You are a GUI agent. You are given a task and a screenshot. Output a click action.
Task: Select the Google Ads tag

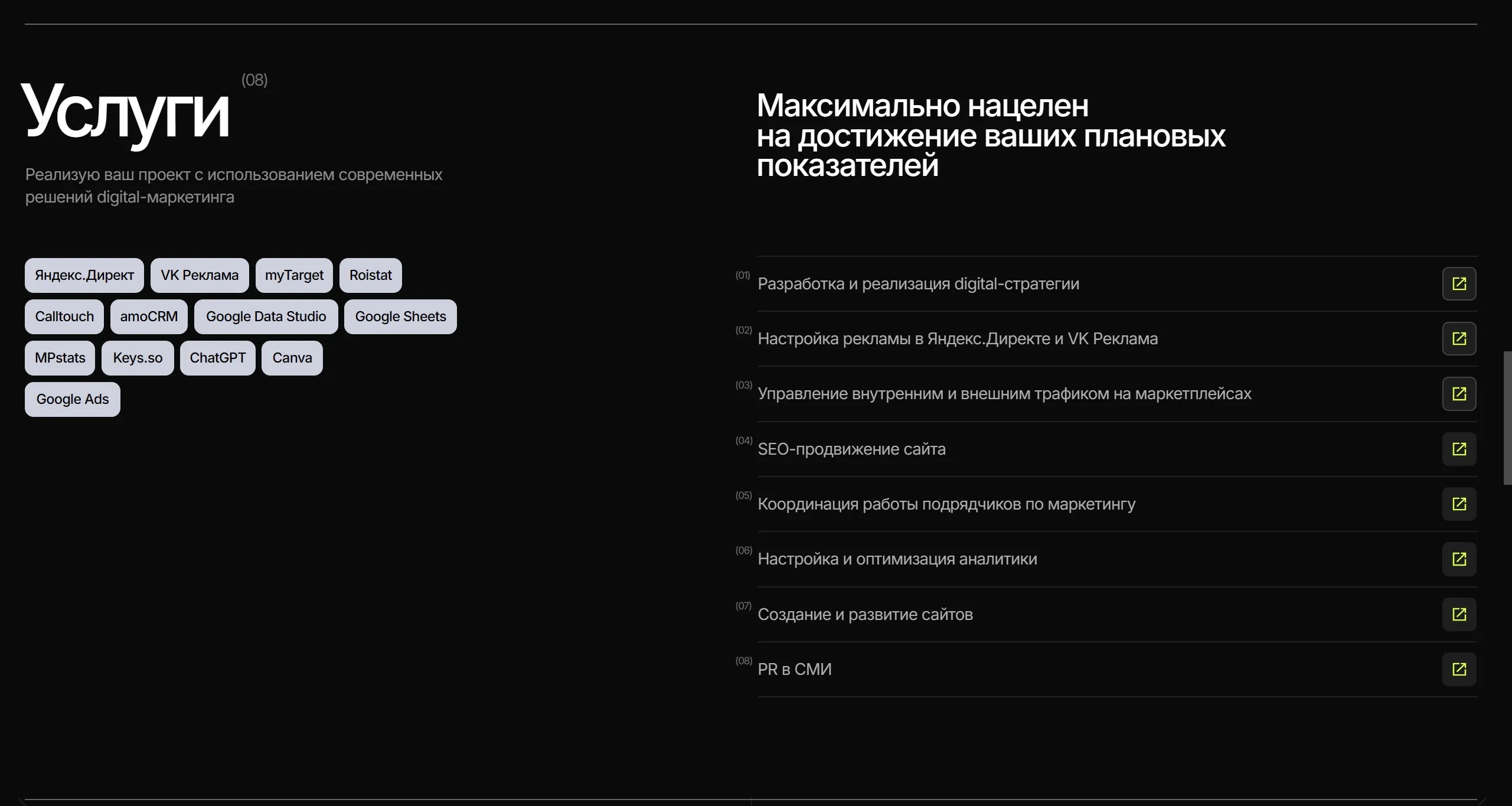tap(73, 400)
